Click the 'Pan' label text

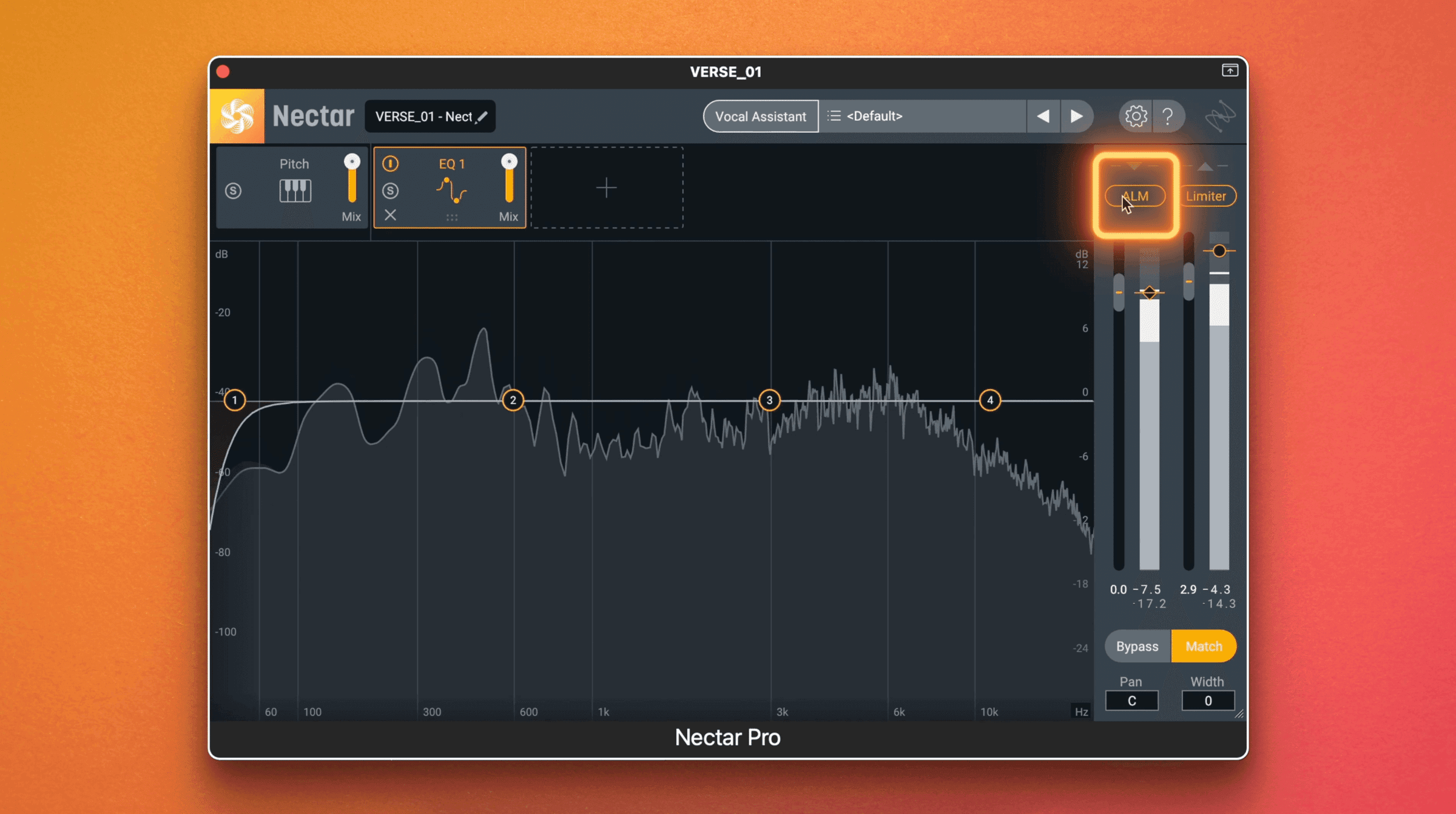point(1131,682)
